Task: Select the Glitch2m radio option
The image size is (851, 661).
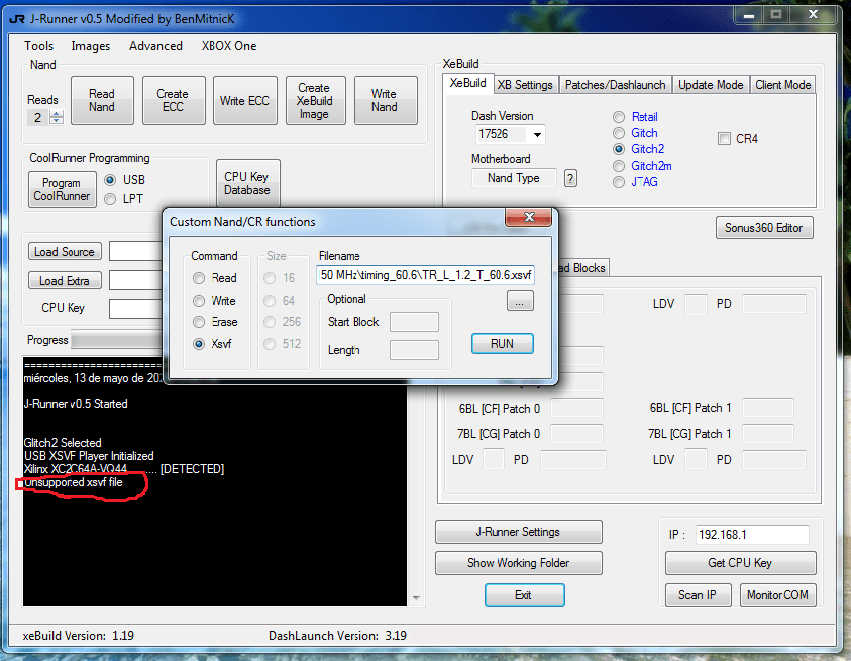Action: [619, 166]
